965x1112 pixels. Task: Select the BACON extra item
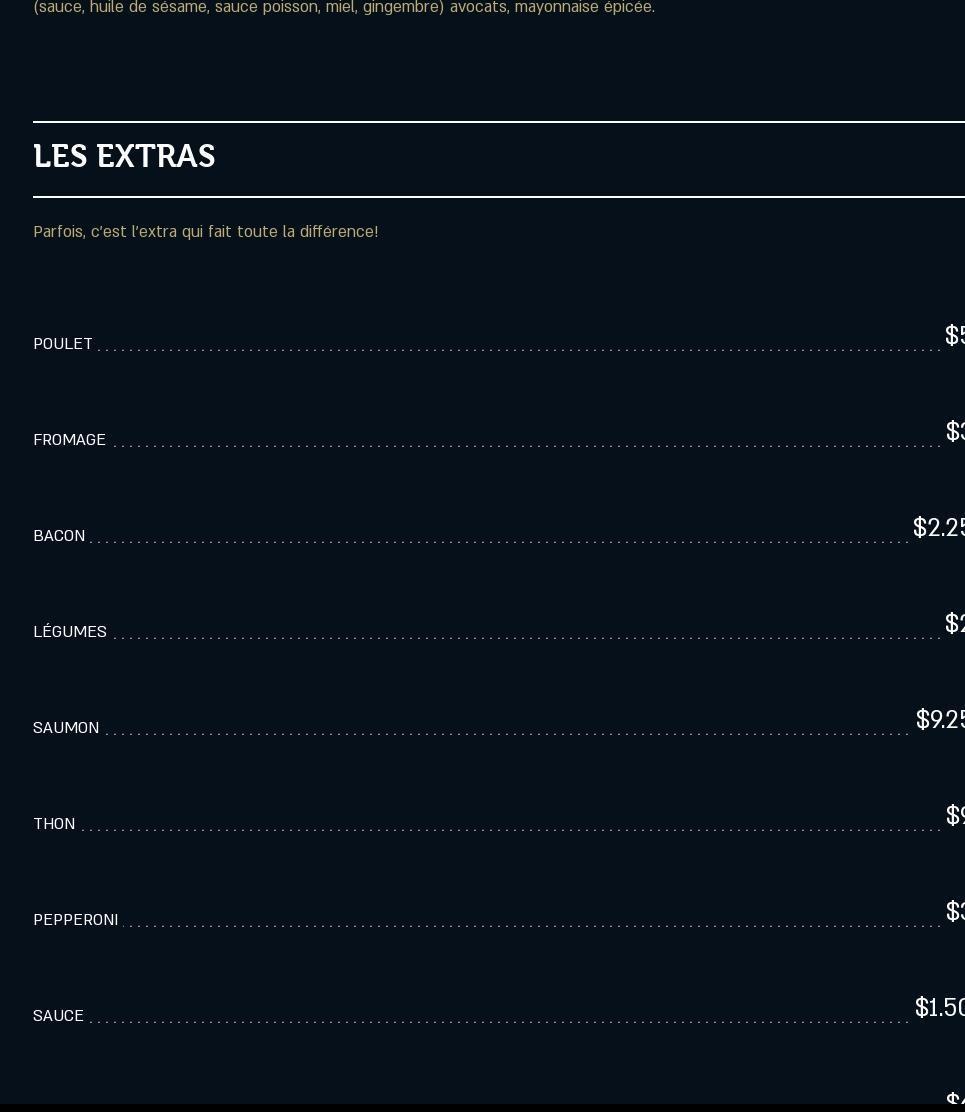point(59,536)
